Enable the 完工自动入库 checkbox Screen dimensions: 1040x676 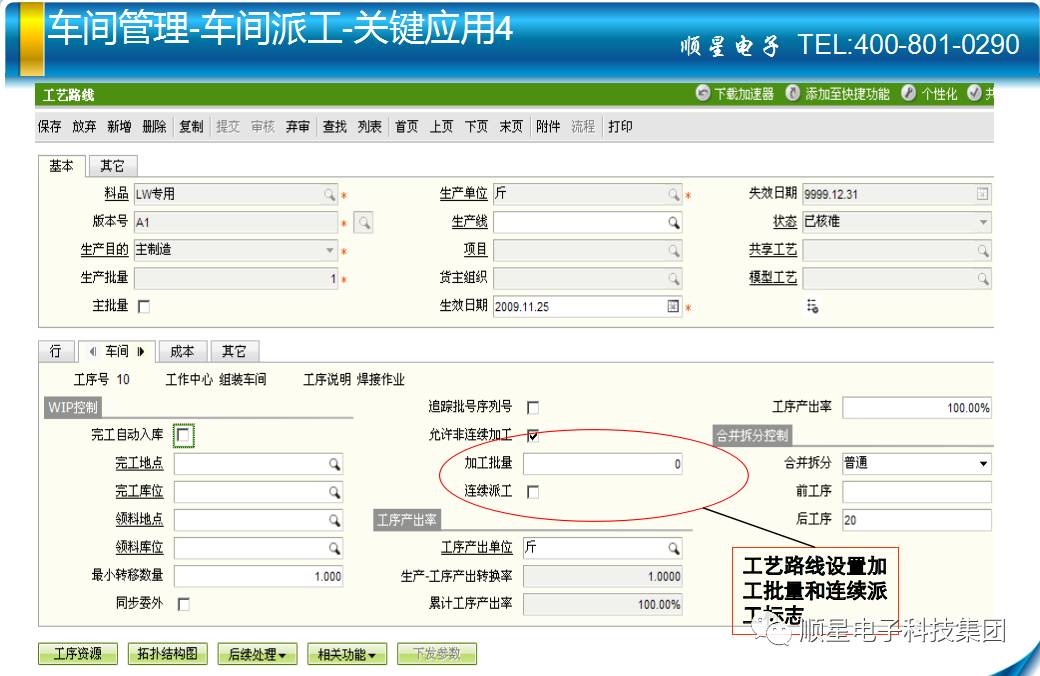point(184,435)
